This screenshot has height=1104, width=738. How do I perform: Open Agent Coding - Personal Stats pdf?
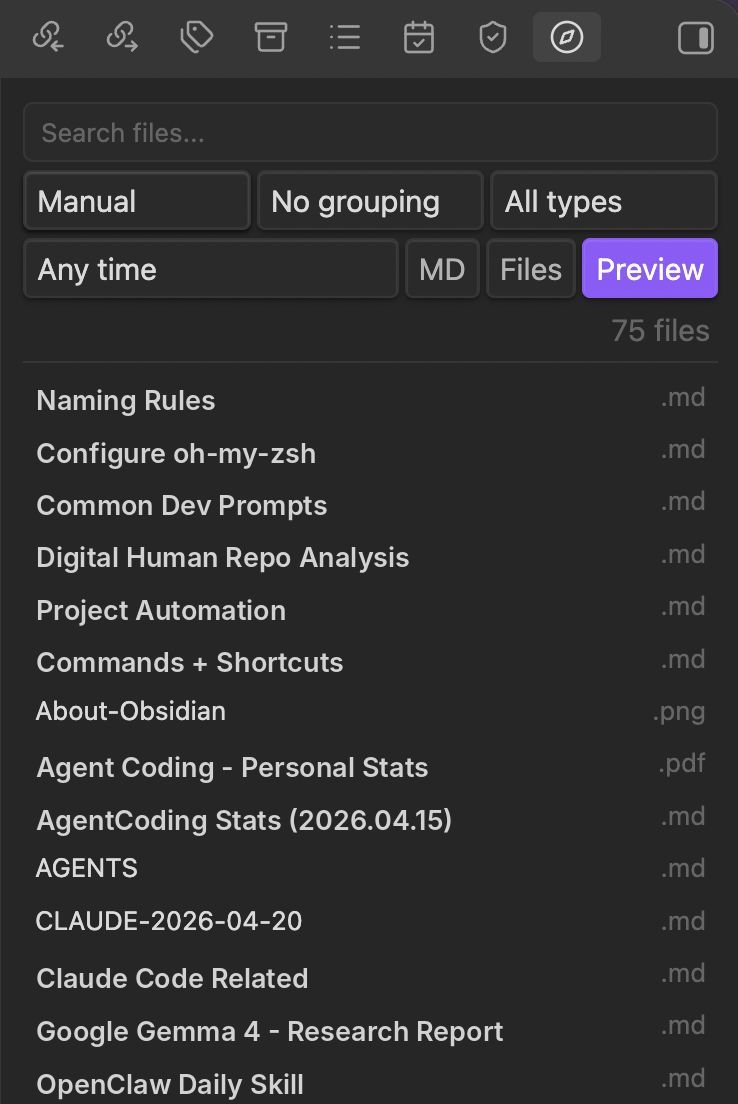pyautogui.click(x=370, y=767)
